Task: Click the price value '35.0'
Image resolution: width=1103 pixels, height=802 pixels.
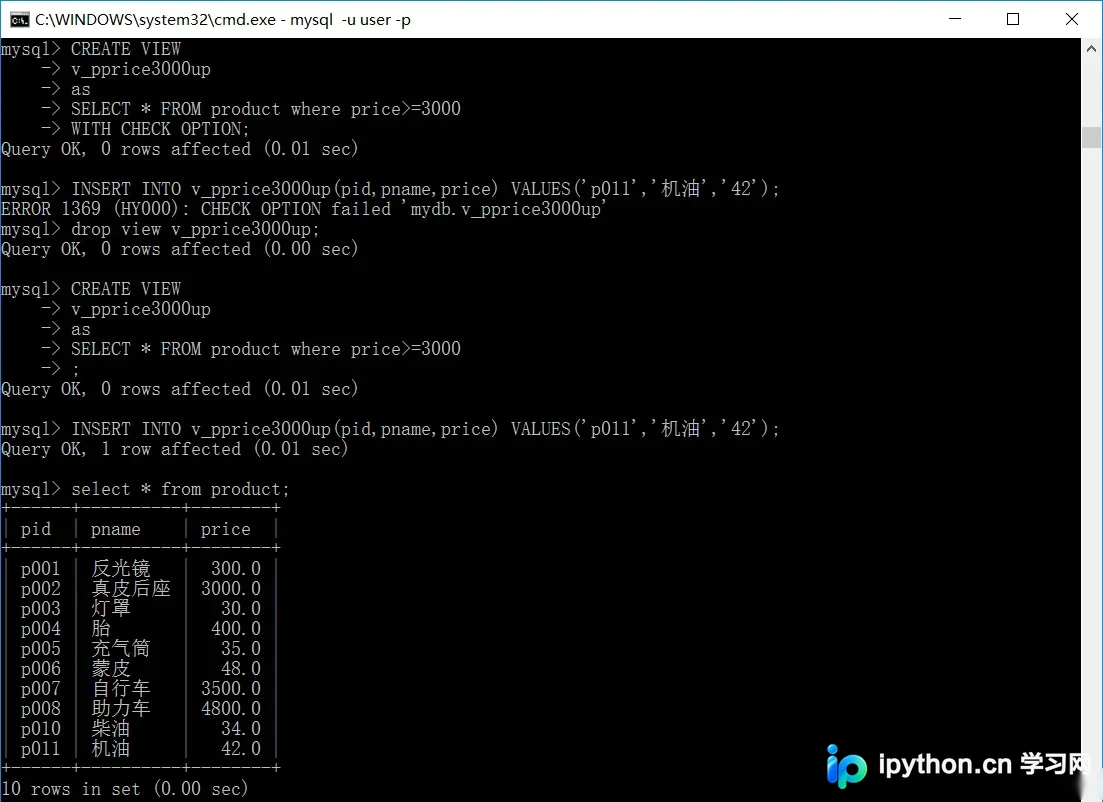Action: tap(241, 649)
